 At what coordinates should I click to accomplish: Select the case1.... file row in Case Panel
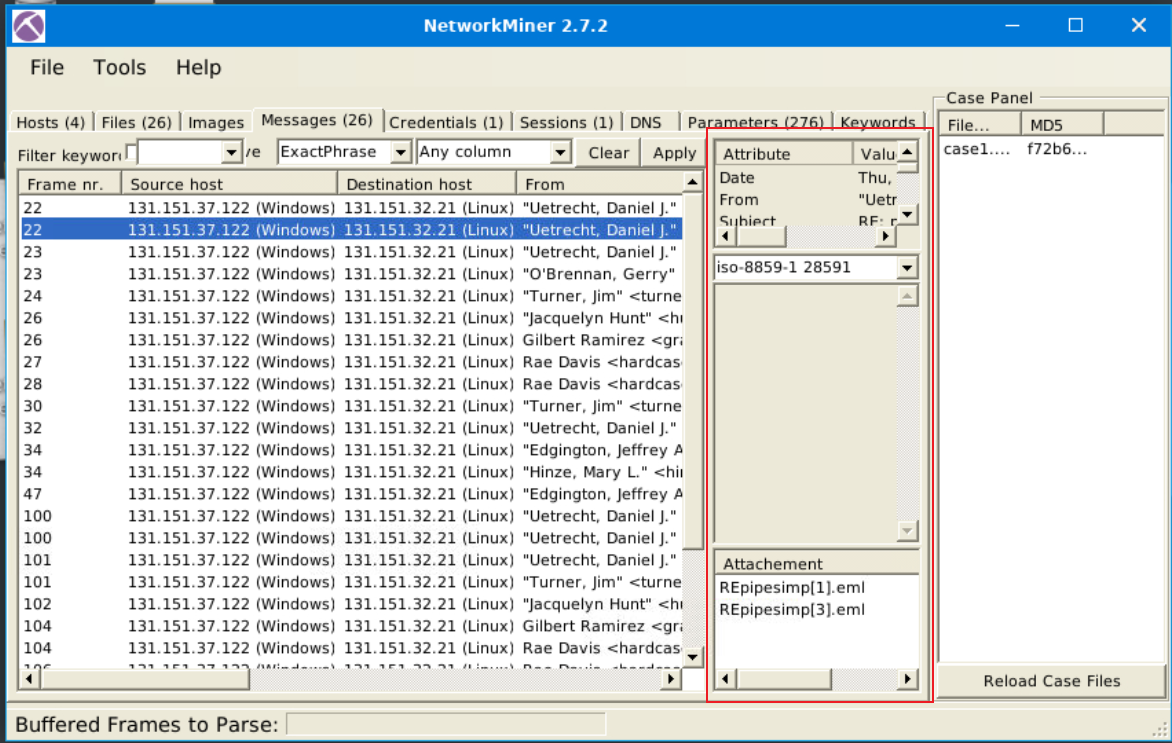point(1050,149)
